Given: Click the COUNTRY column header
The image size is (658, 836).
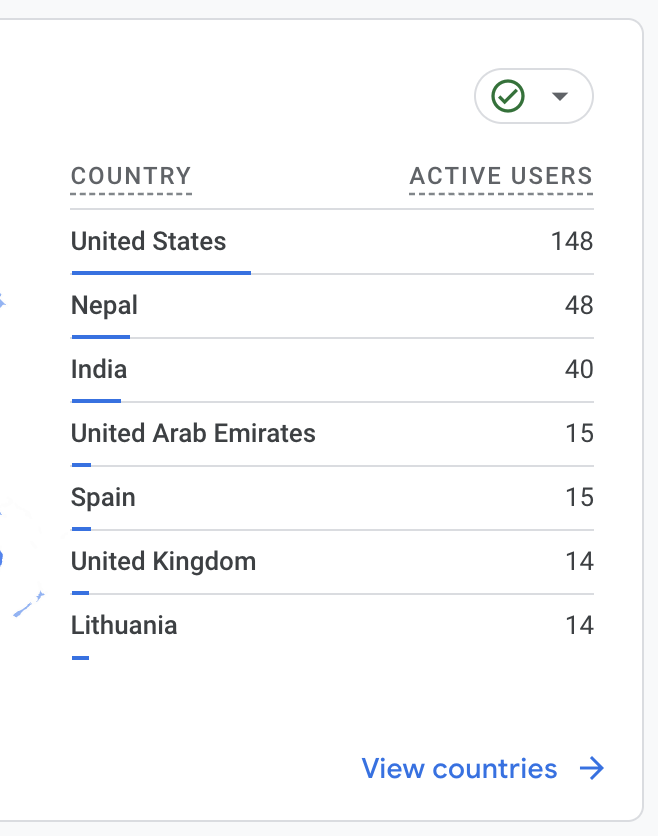Looking at the screenshot, I should [131, 177].
